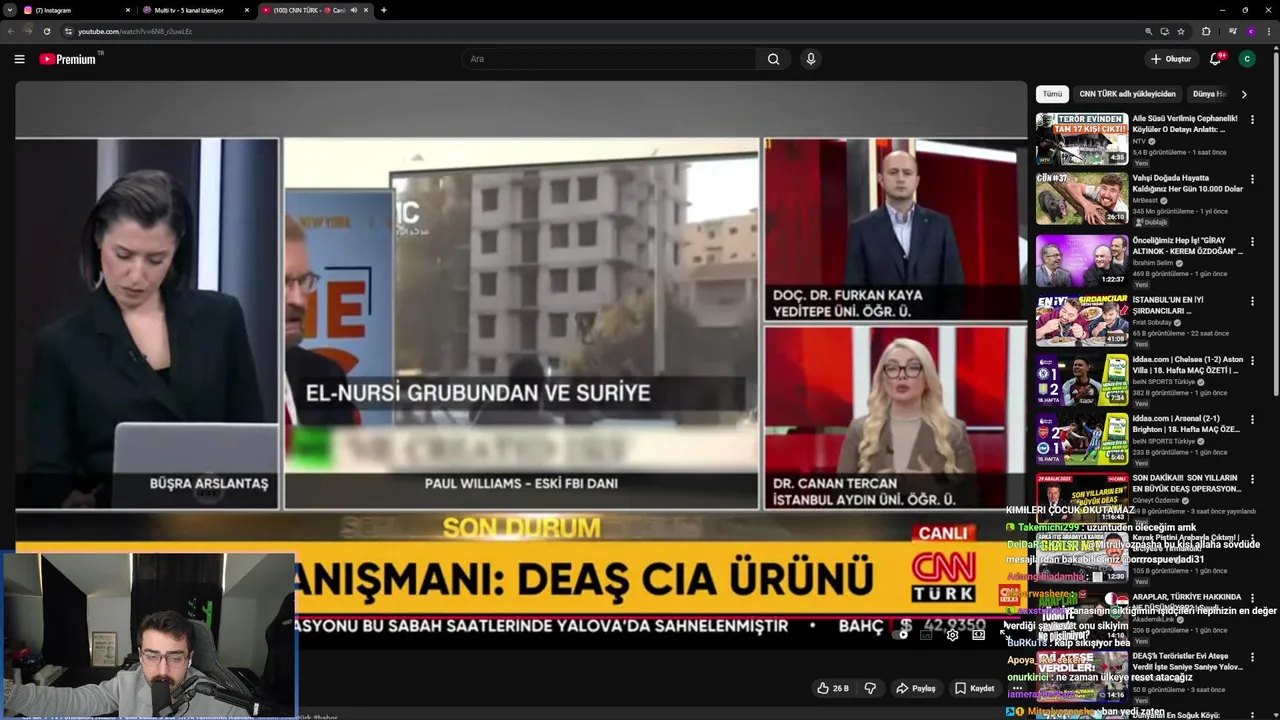The height and width of the screenshot is (720, 1280).
Task: Bookmark this page with the star
Action: coord(1181,31)
